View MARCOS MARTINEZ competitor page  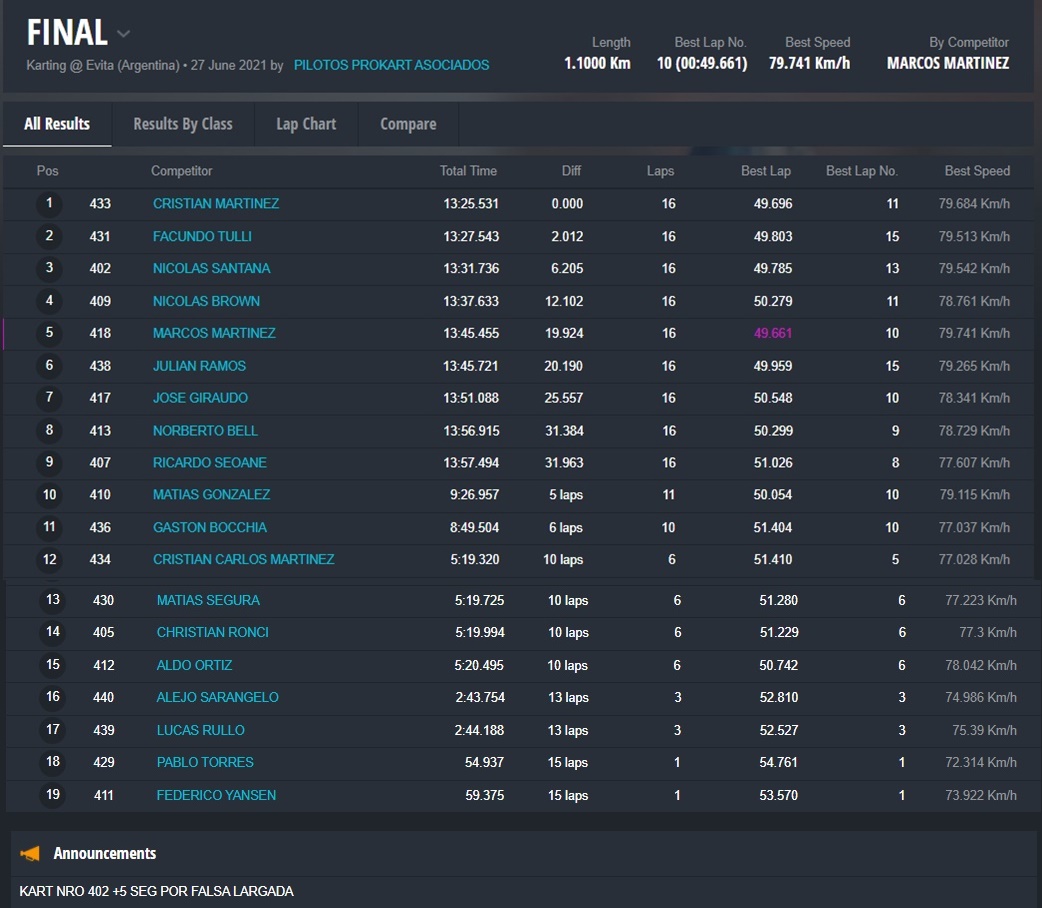pyautogui.click(x=214, y=334)
